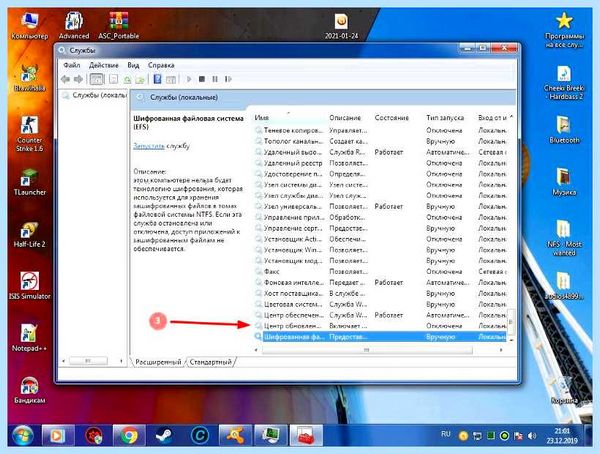Open the NFS Most wanted folder

coord(564,238)
